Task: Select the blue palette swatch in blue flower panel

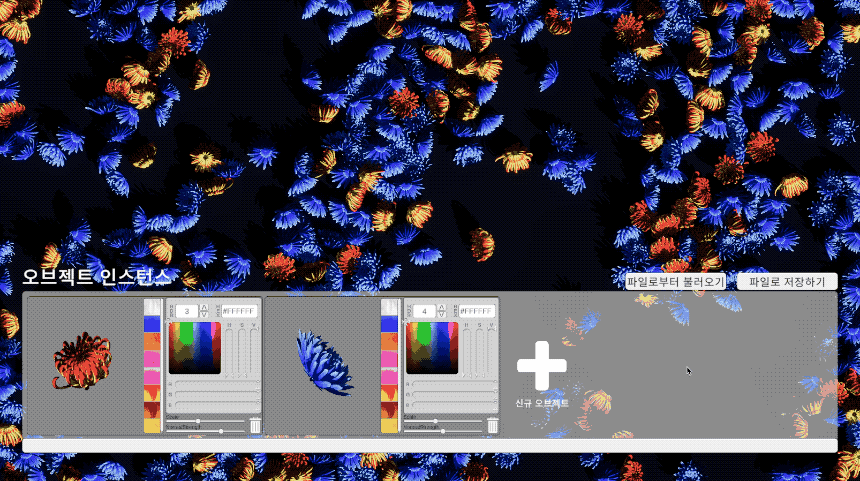Action: 389,324
